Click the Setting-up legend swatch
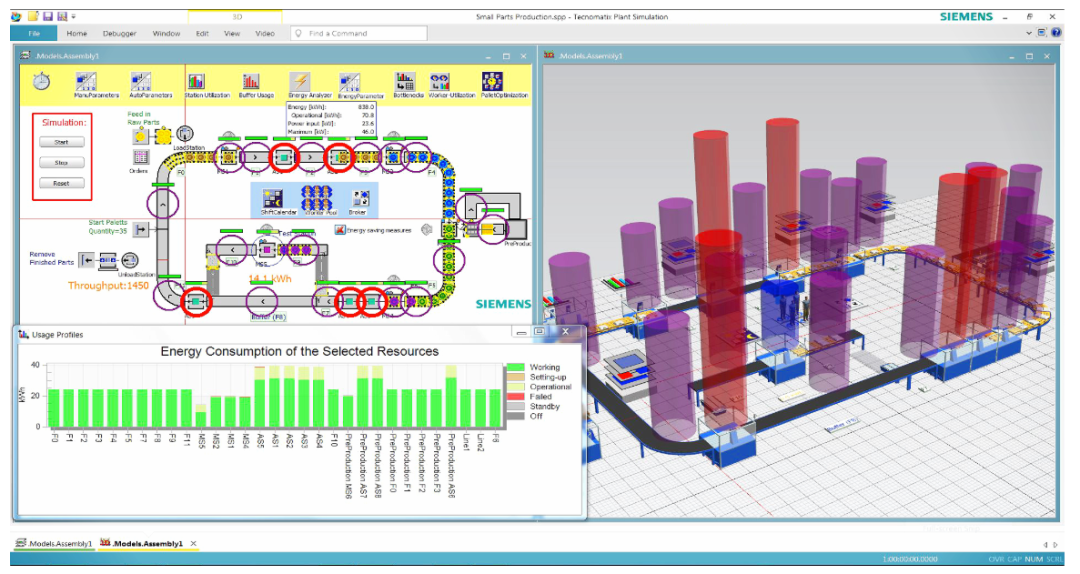 pos(515,377)
